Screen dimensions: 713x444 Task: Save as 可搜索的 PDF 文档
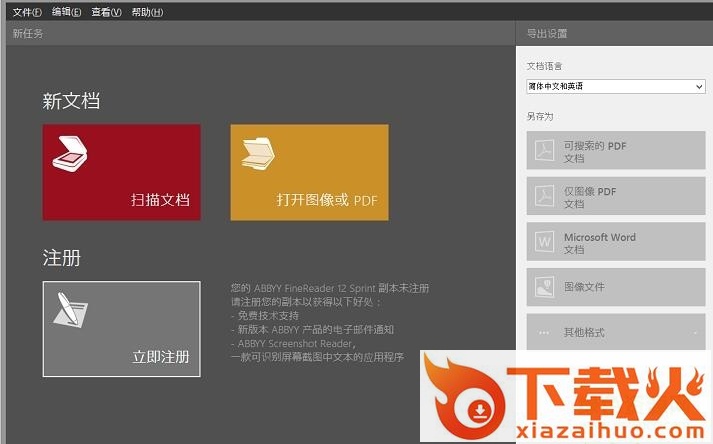click(x=616, y=150)
